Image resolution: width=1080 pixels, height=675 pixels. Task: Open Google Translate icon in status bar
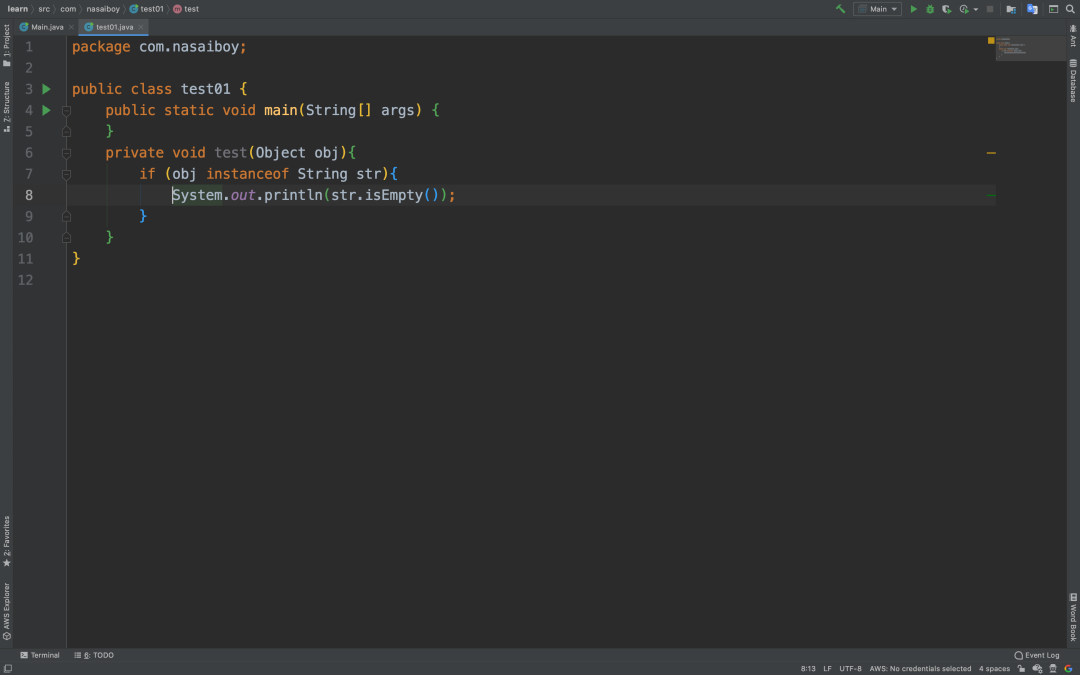click(x=1068, y=668)
